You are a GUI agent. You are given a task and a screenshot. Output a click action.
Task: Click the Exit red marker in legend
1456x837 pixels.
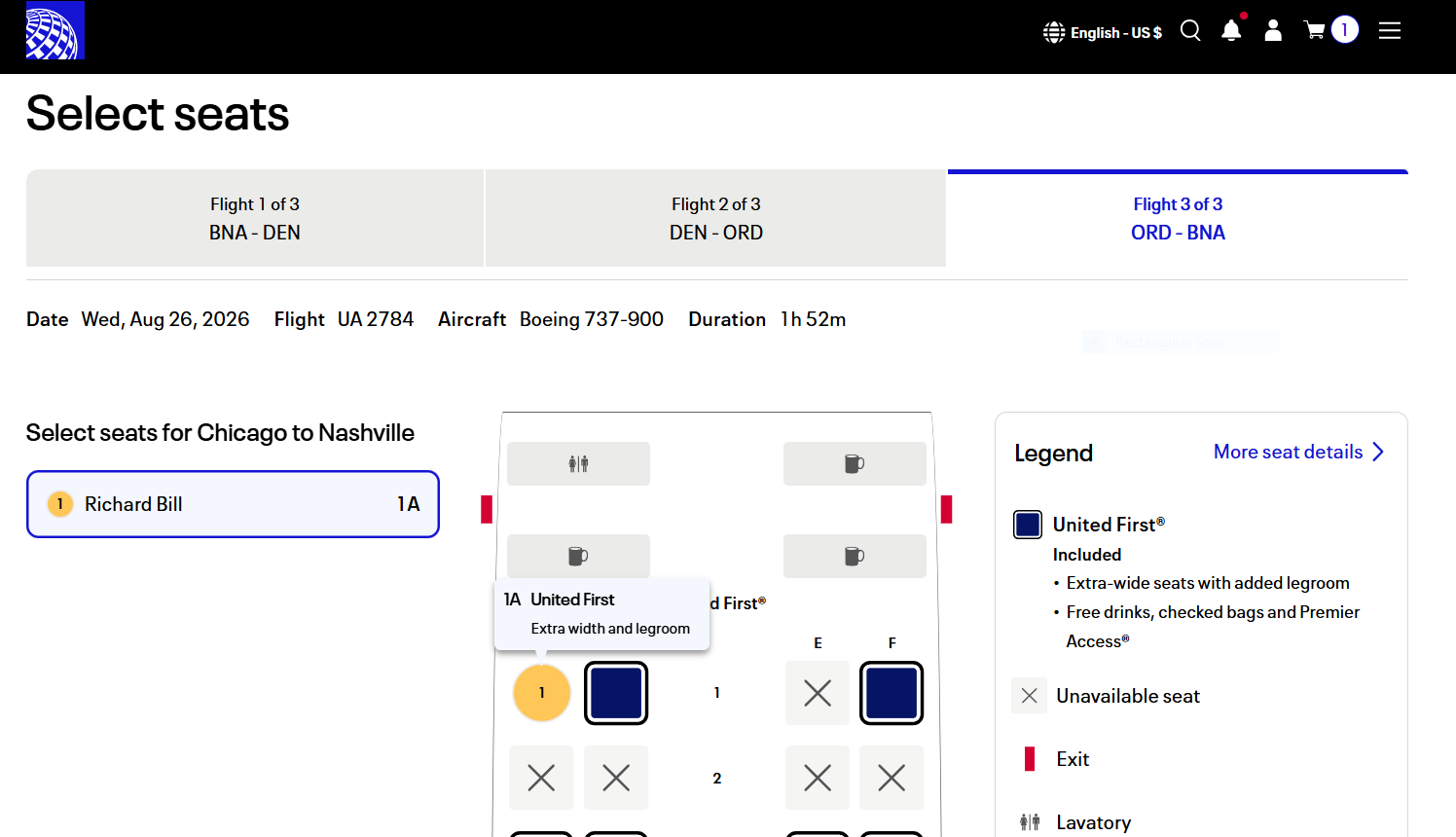pyautogui.click(x=1030, y=759)
